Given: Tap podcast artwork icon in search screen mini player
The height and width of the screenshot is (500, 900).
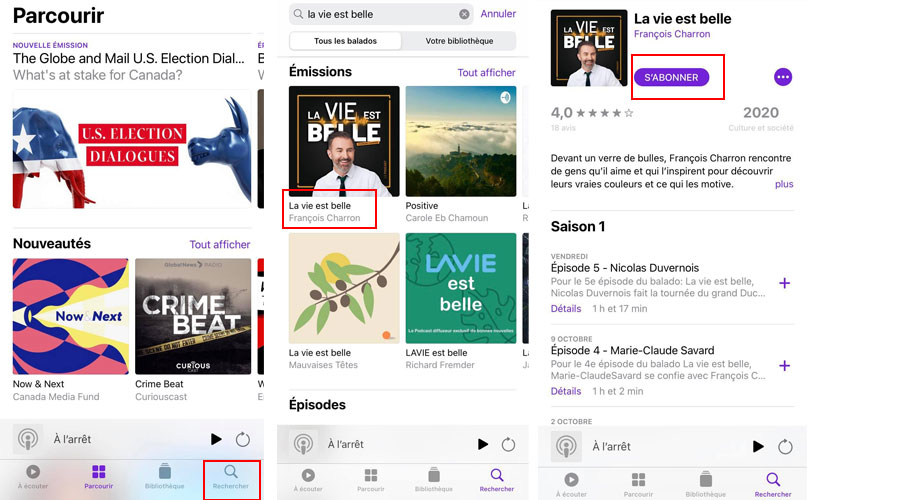Looking at the screenshot, I should pos(303,444).
